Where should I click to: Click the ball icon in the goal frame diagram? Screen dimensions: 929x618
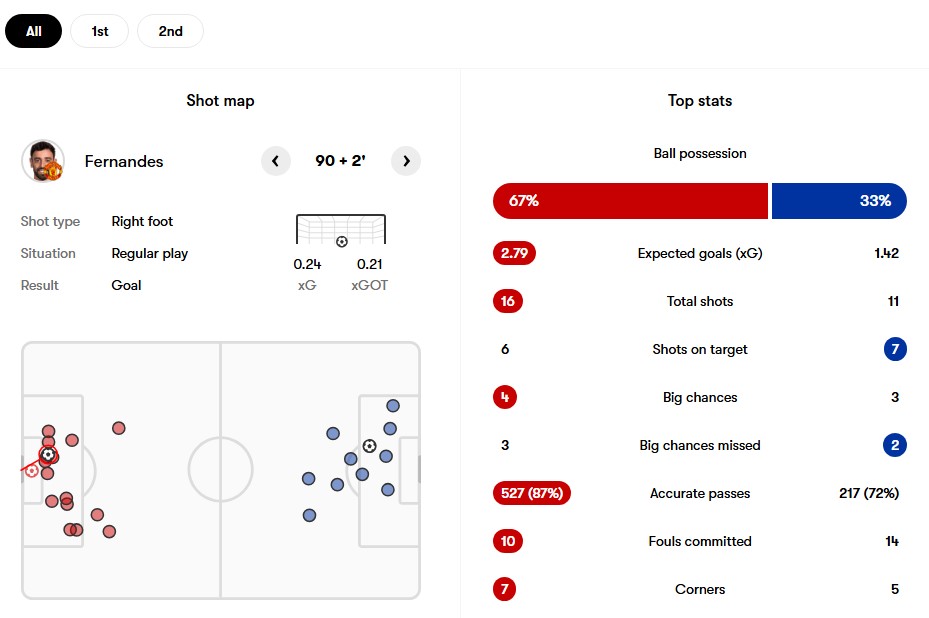pyautogui.click(x=342, y=242)
